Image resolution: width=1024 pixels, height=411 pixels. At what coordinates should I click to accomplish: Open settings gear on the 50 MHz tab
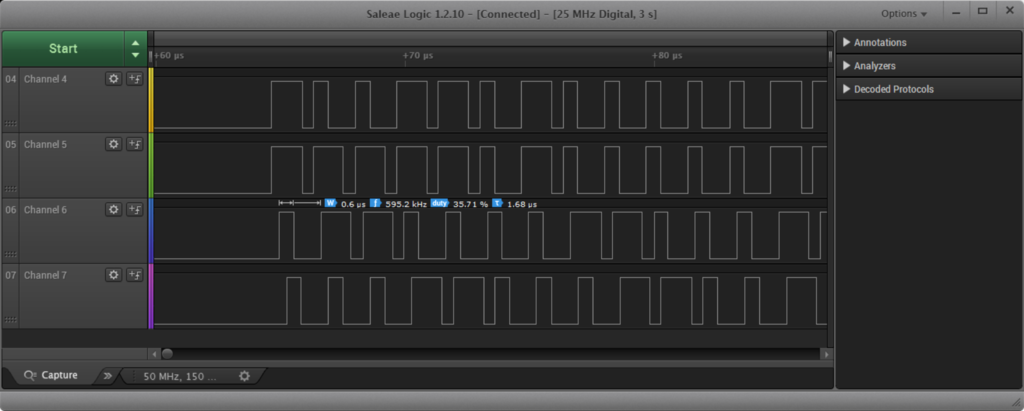point(244,377)
